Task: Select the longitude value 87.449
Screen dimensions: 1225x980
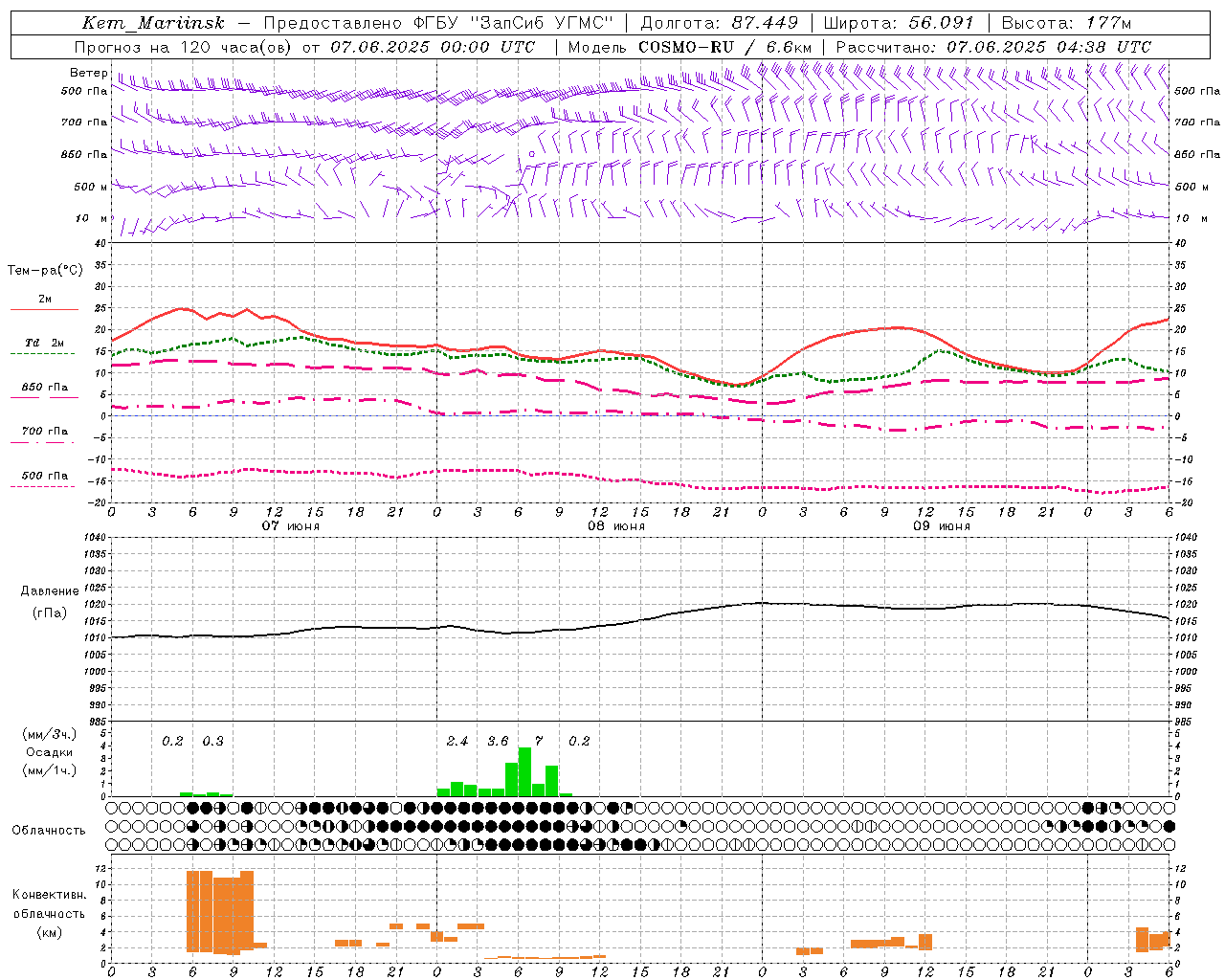Action: click(765, 23)
